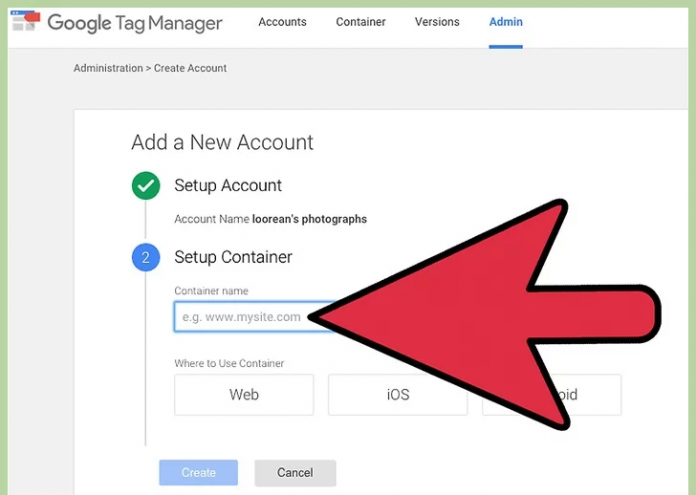Click the Administration breadcrumb link

[x=109, y=68]
